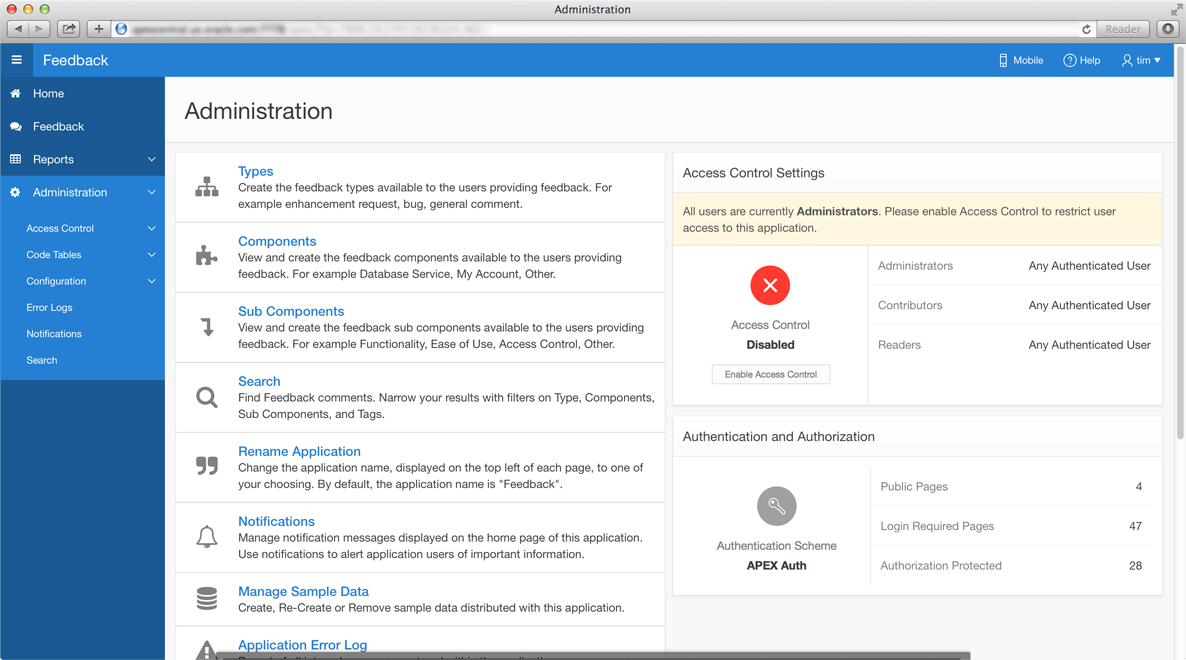
Task: Click the Search magnifying glass icon
Action: pos(207,398)
